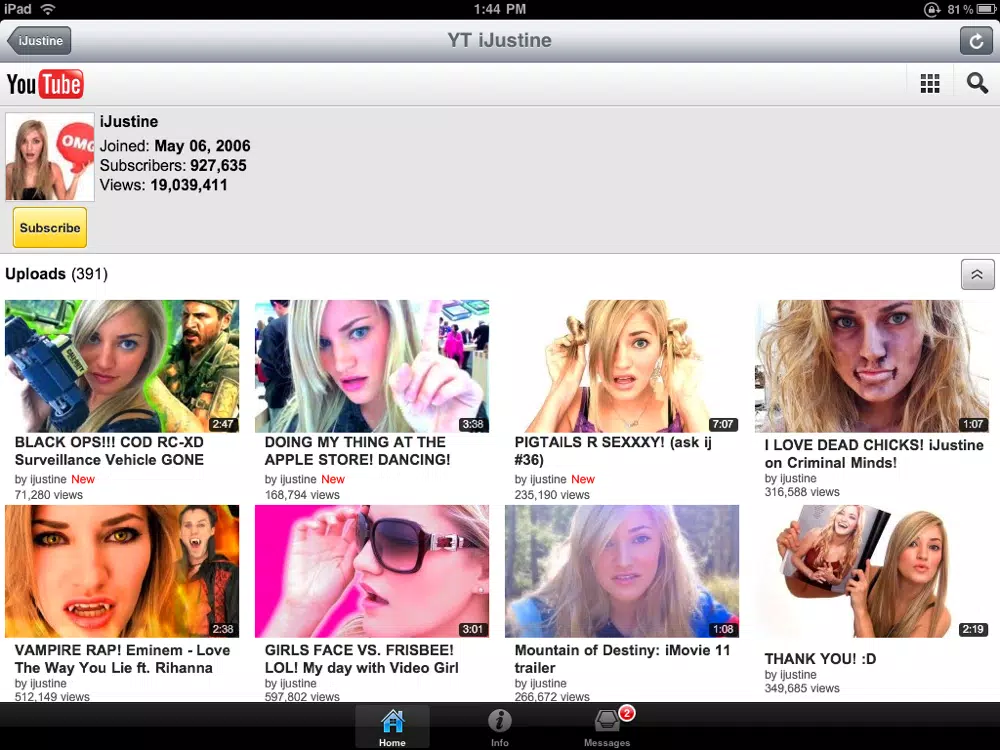Click the 316,588 views count
Screen dimensions: 1000x750
(x=802, y=492)
